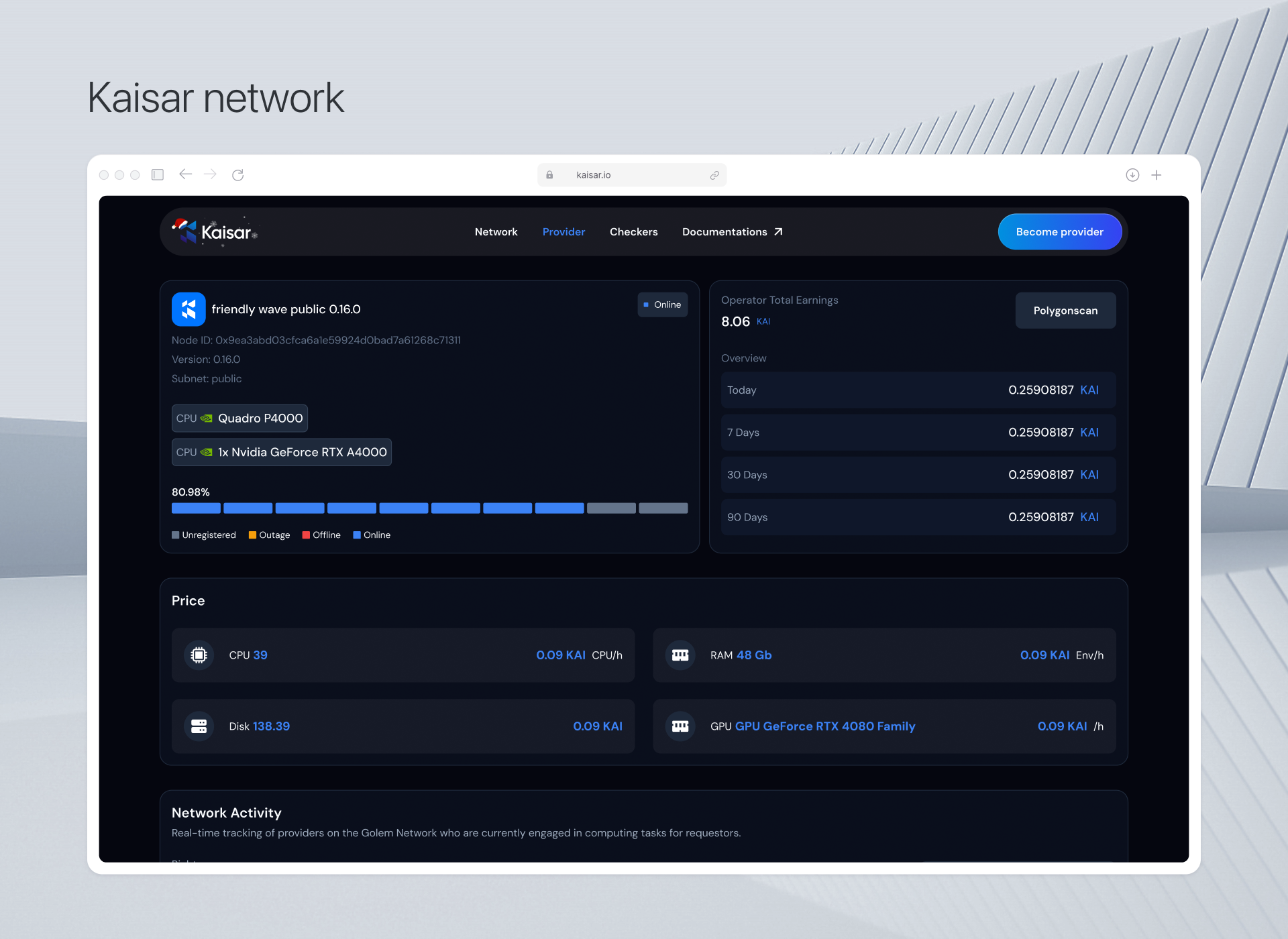Open the Network menu item
This screenshot has height=939, width=1288.
tap(496, 232)
